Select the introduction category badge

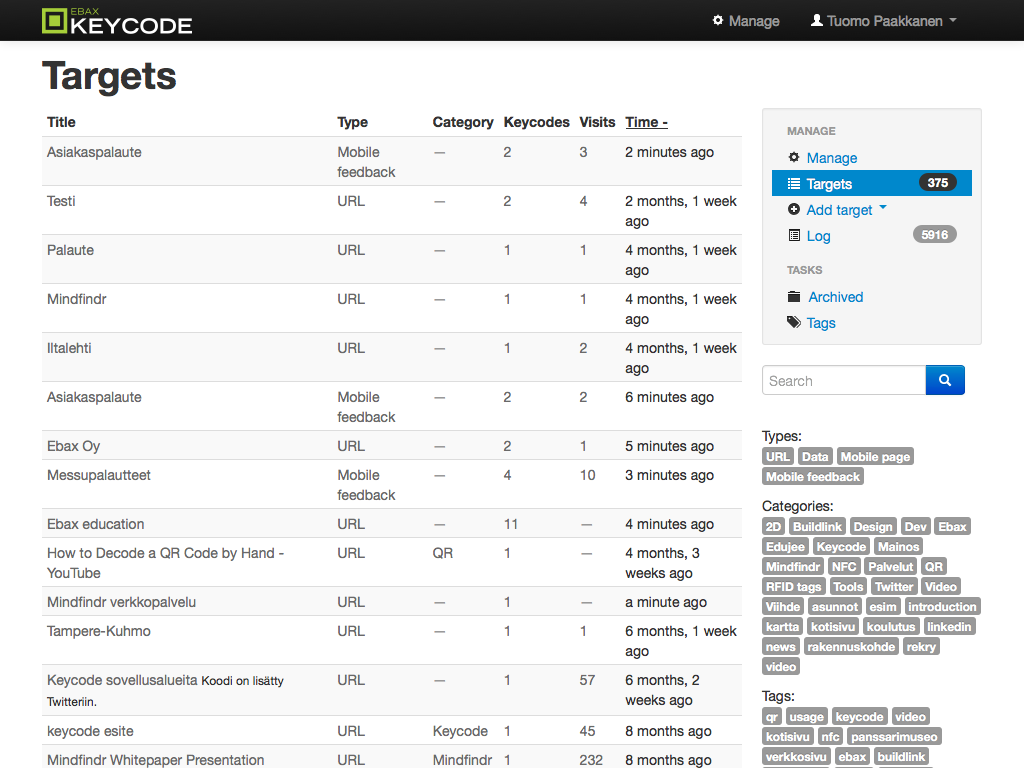pos(942,607)
